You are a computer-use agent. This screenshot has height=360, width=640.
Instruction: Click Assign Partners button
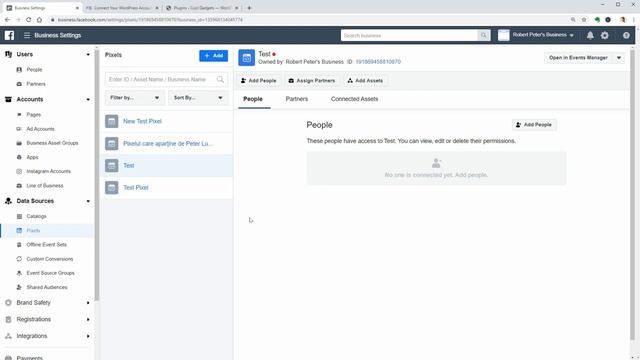(x=311, y=81)
